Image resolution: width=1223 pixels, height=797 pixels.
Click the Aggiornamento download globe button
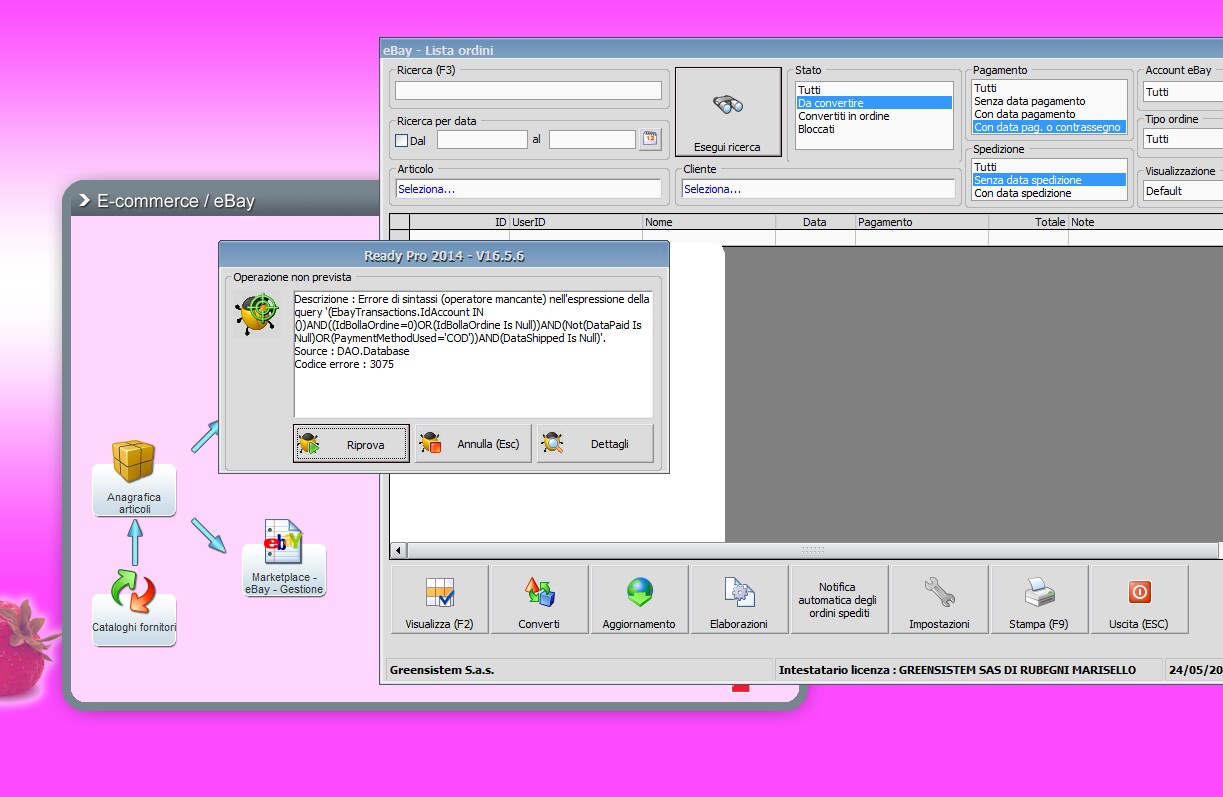tap(639, 600)
